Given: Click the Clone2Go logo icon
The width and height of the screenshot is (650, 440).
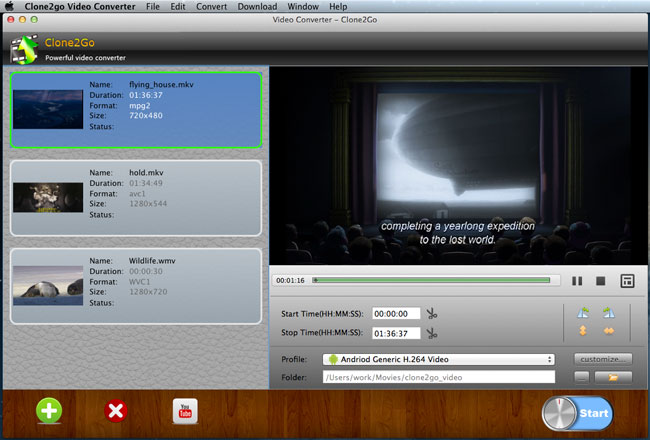Looking at the screenshot, I should [x=25, y=49].
